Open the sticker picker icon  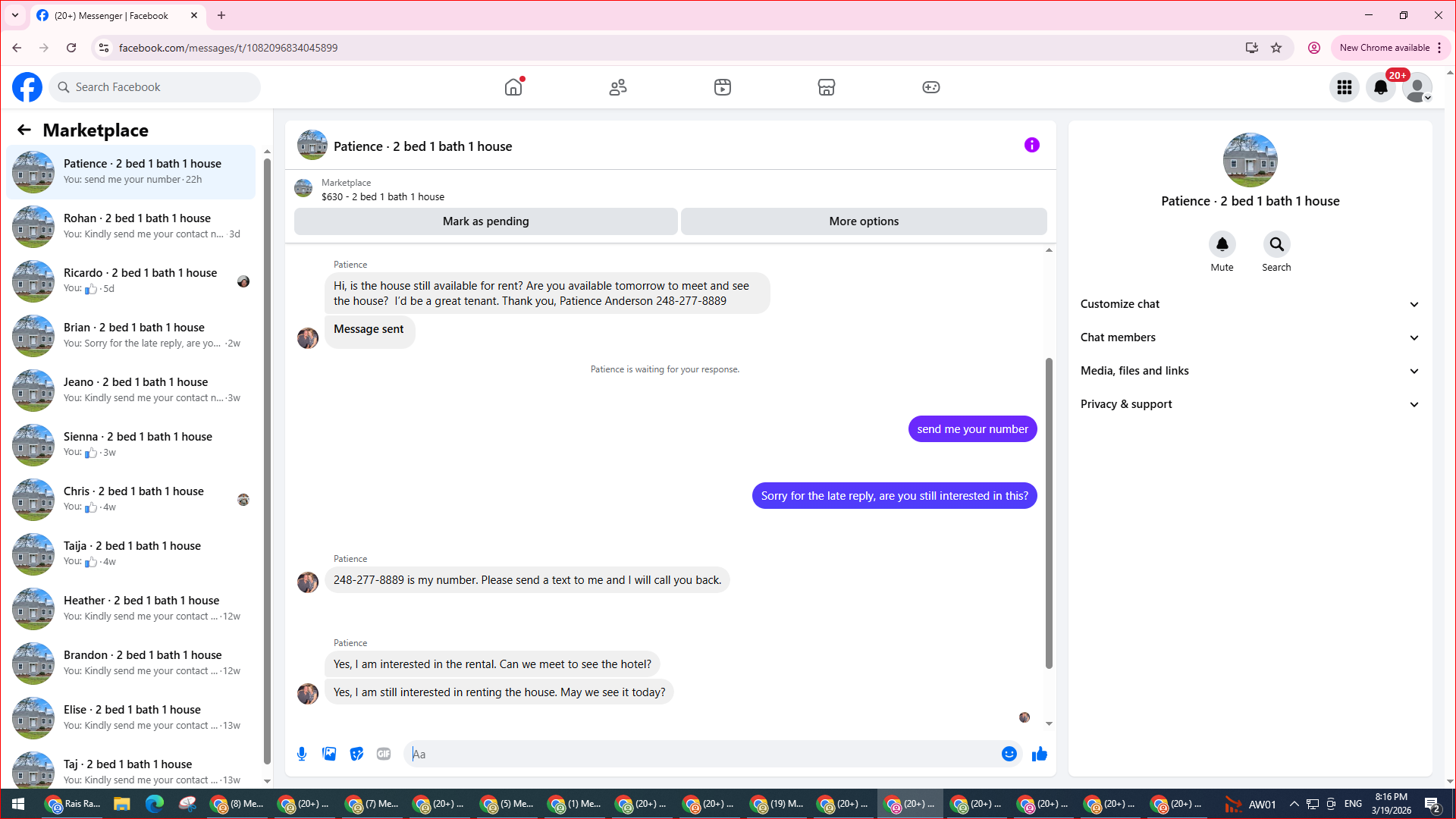click(x=356, y=754)
